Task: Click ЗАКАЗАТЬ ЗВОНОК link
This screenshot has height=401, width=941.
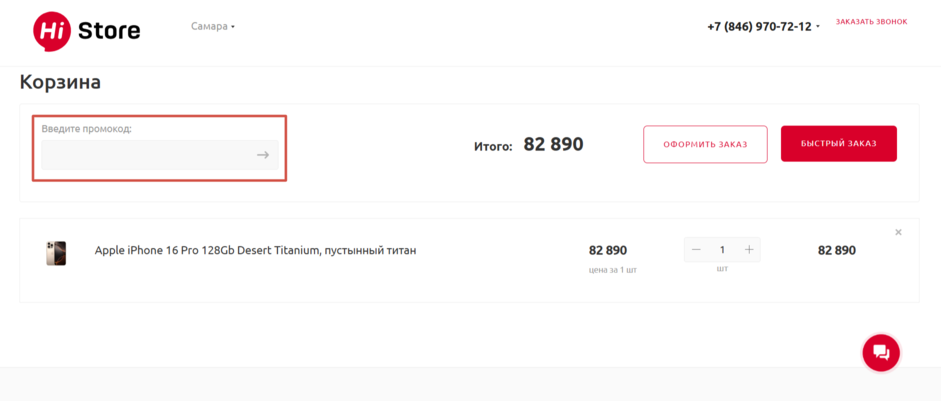Action: tap(871, 22)
